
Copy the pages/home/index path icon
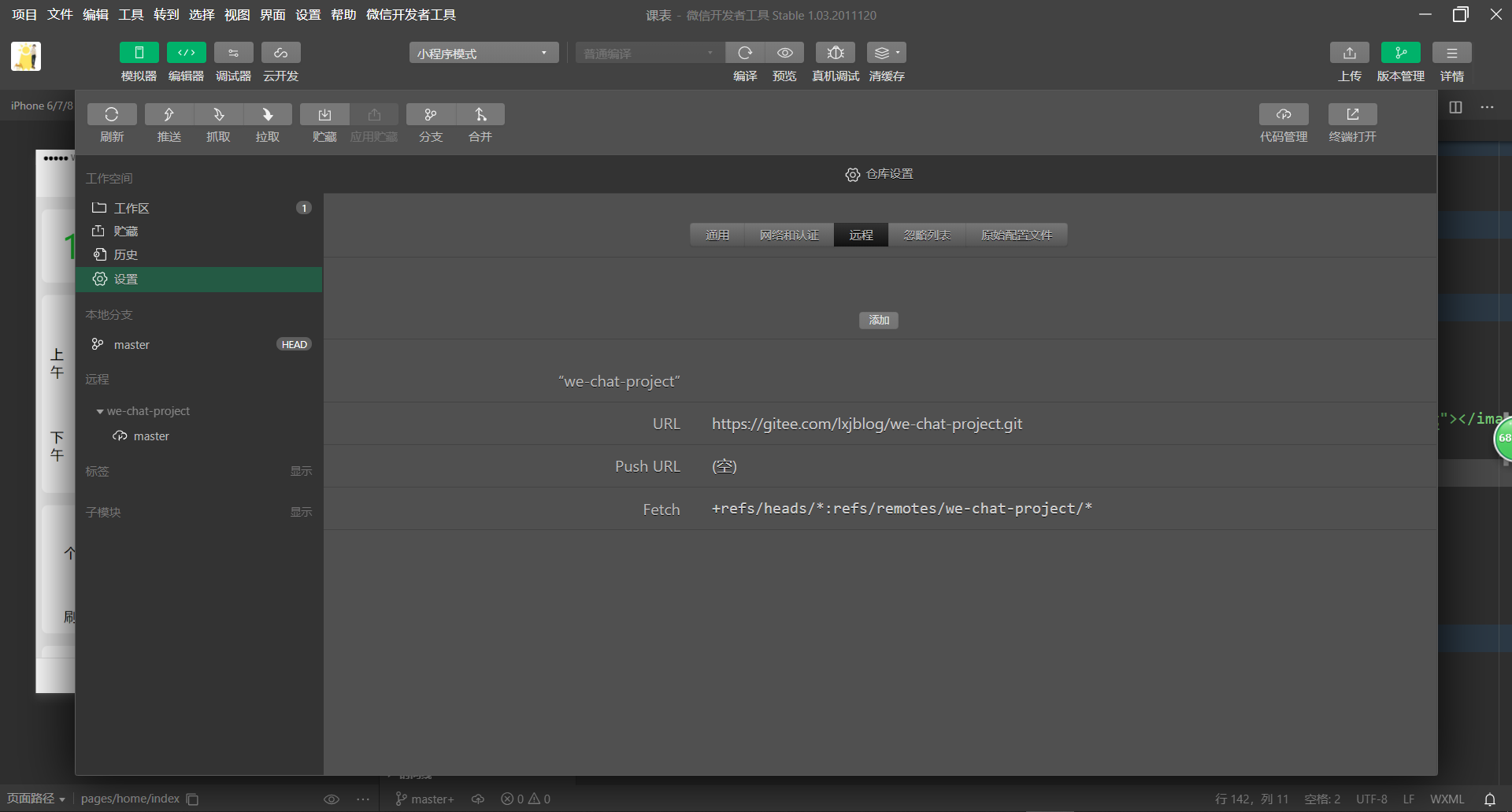coord(192,799)
